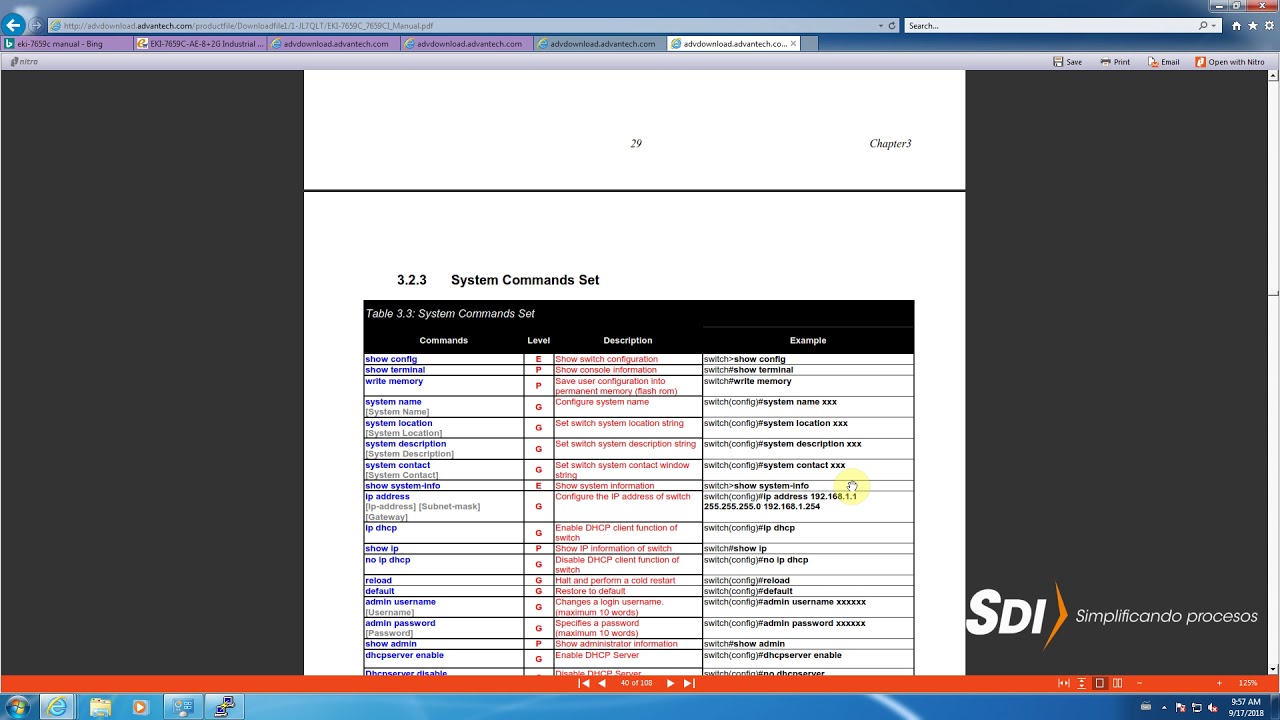Zoom in with the plus button
The width and height of the screenshot is (1280, 720).
click(1219, 683)
